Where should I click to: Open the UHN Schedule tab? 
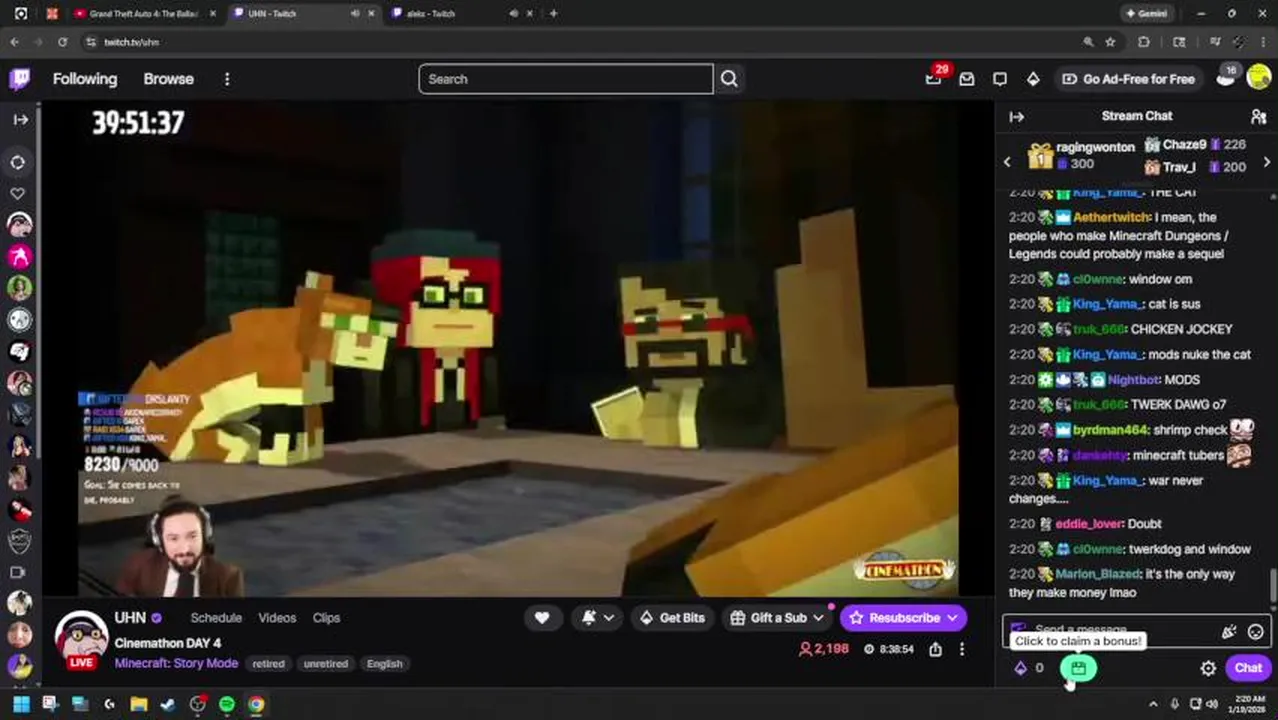tap(216, 618)
